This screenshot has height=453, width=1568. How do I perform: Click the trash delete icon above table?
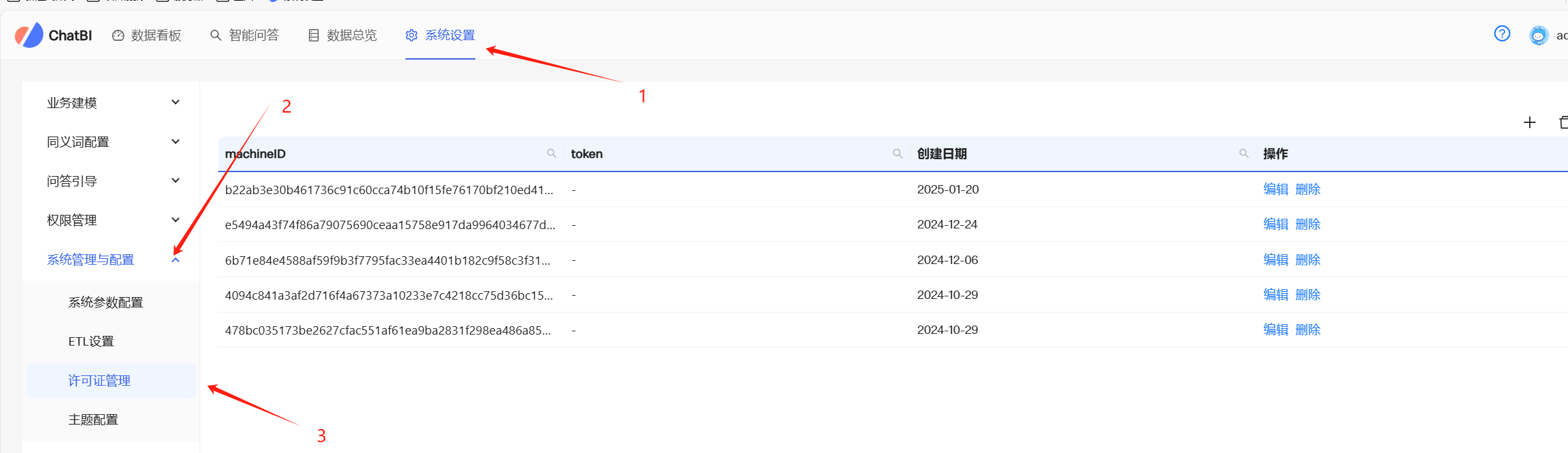pos(1563,122)
